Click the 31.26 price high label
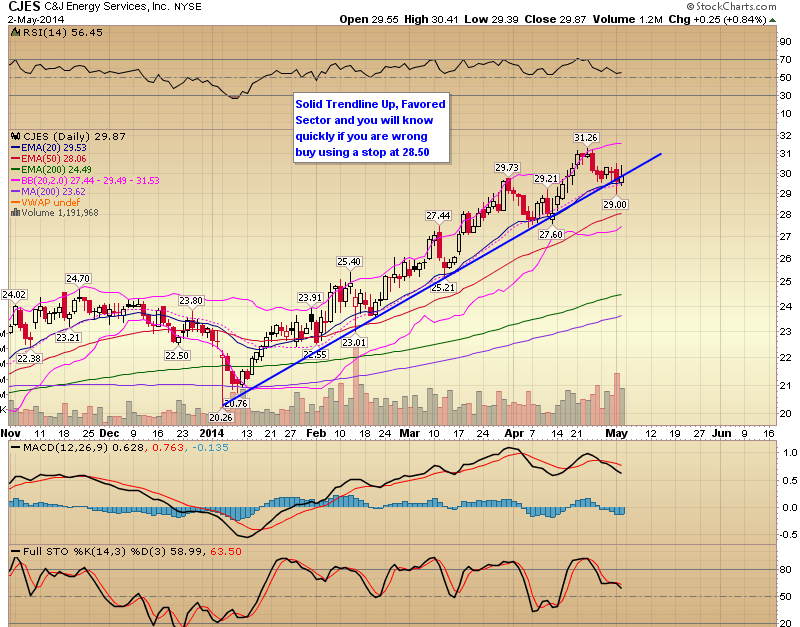 586,137
